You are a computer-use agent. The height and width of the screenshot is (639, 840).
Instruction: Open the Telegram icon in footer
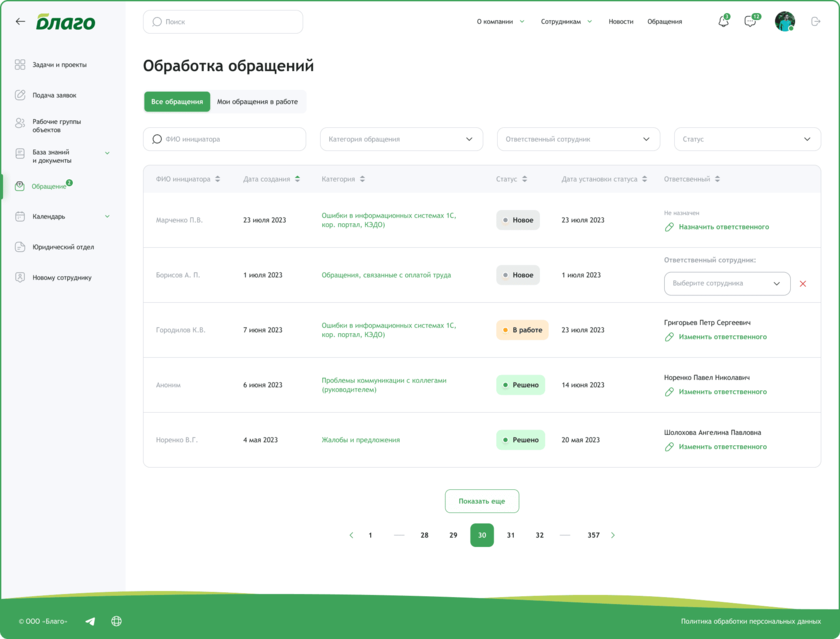tap(90, 621)
